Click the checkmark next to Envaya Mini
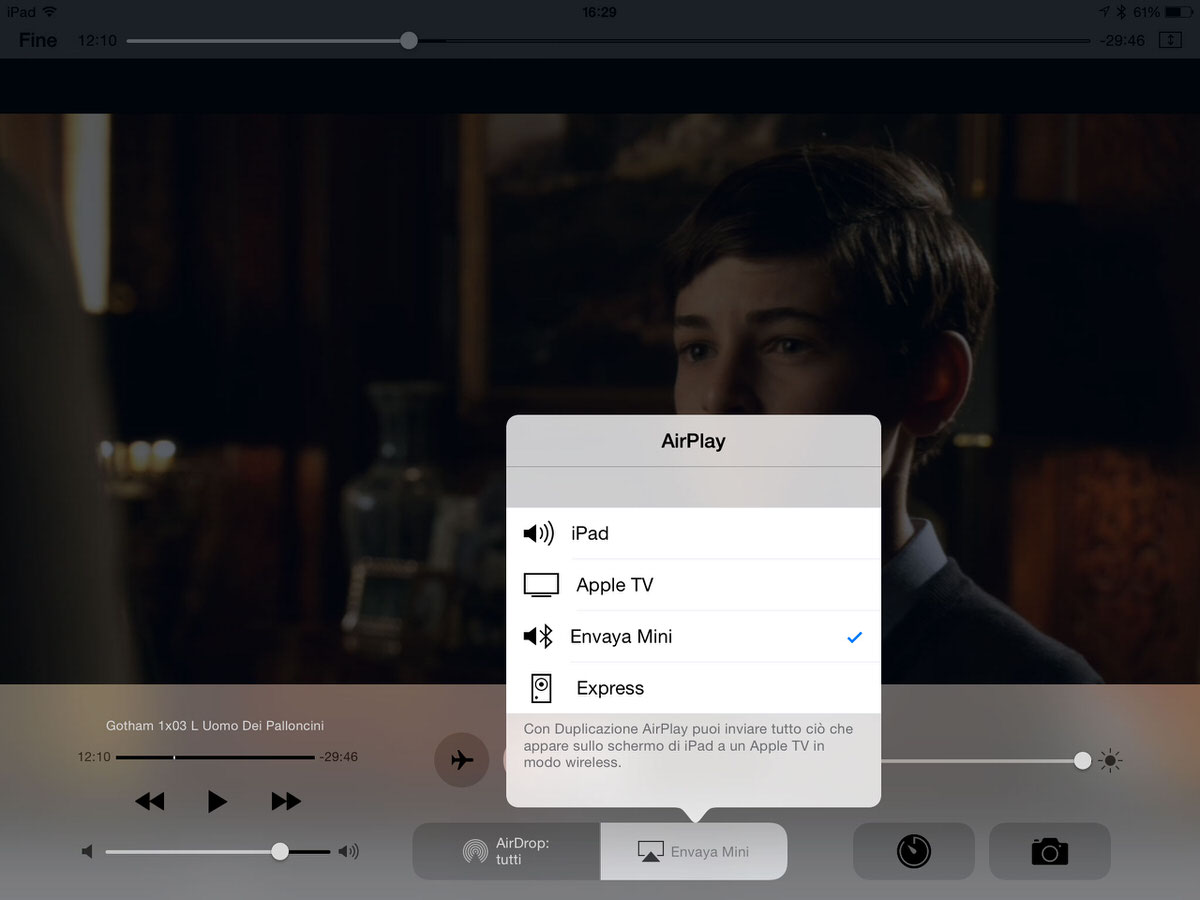Viewport: 1200px width, 900px height. tap(854, 637)
